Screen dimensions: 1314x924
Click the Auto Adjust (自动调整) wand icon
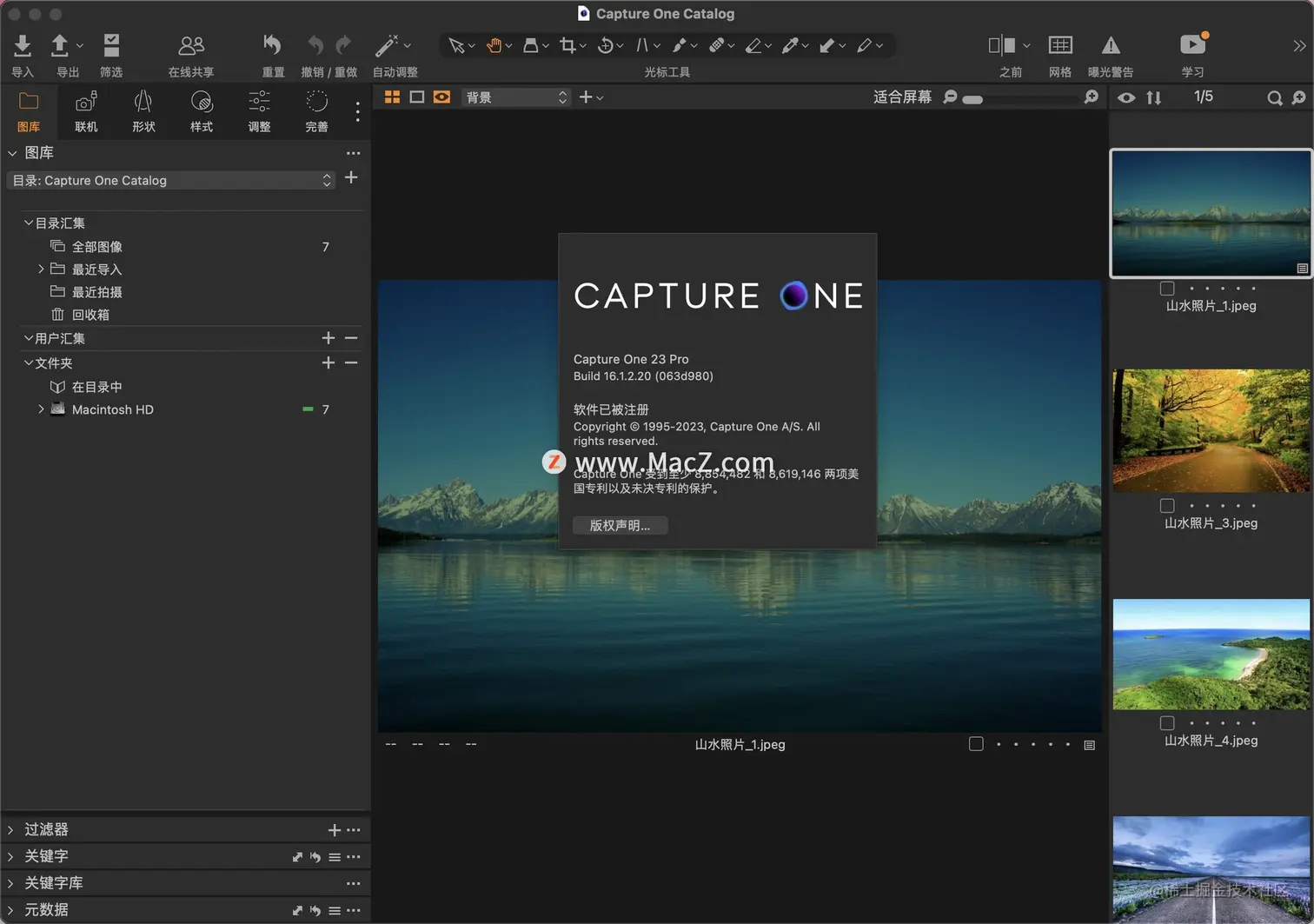pyautogui.click(x=387, y=45)
